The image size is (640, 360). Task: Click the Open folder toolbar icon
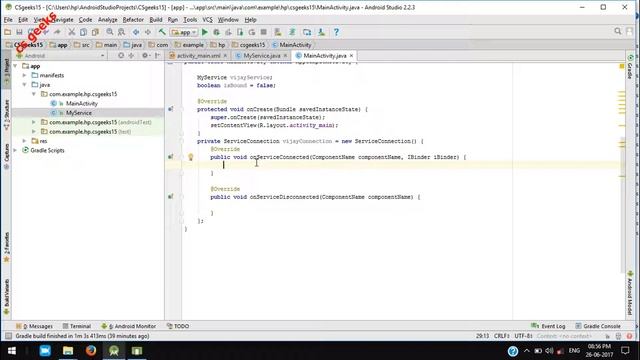pyautogui.click(x=7, y=32)
